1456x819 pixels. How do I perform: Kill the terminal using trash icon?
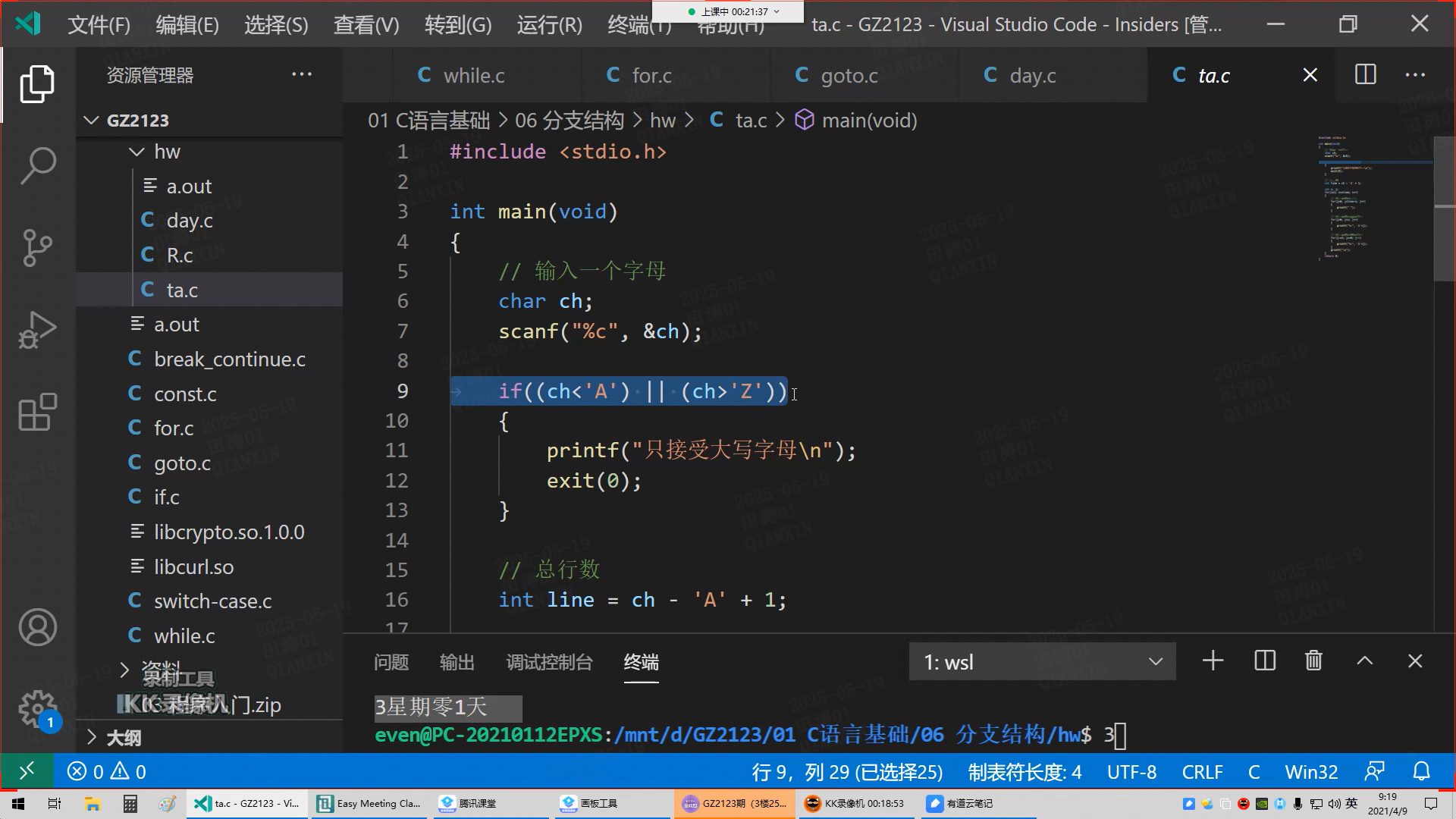pyautogui.click(x=1313, y=661)
